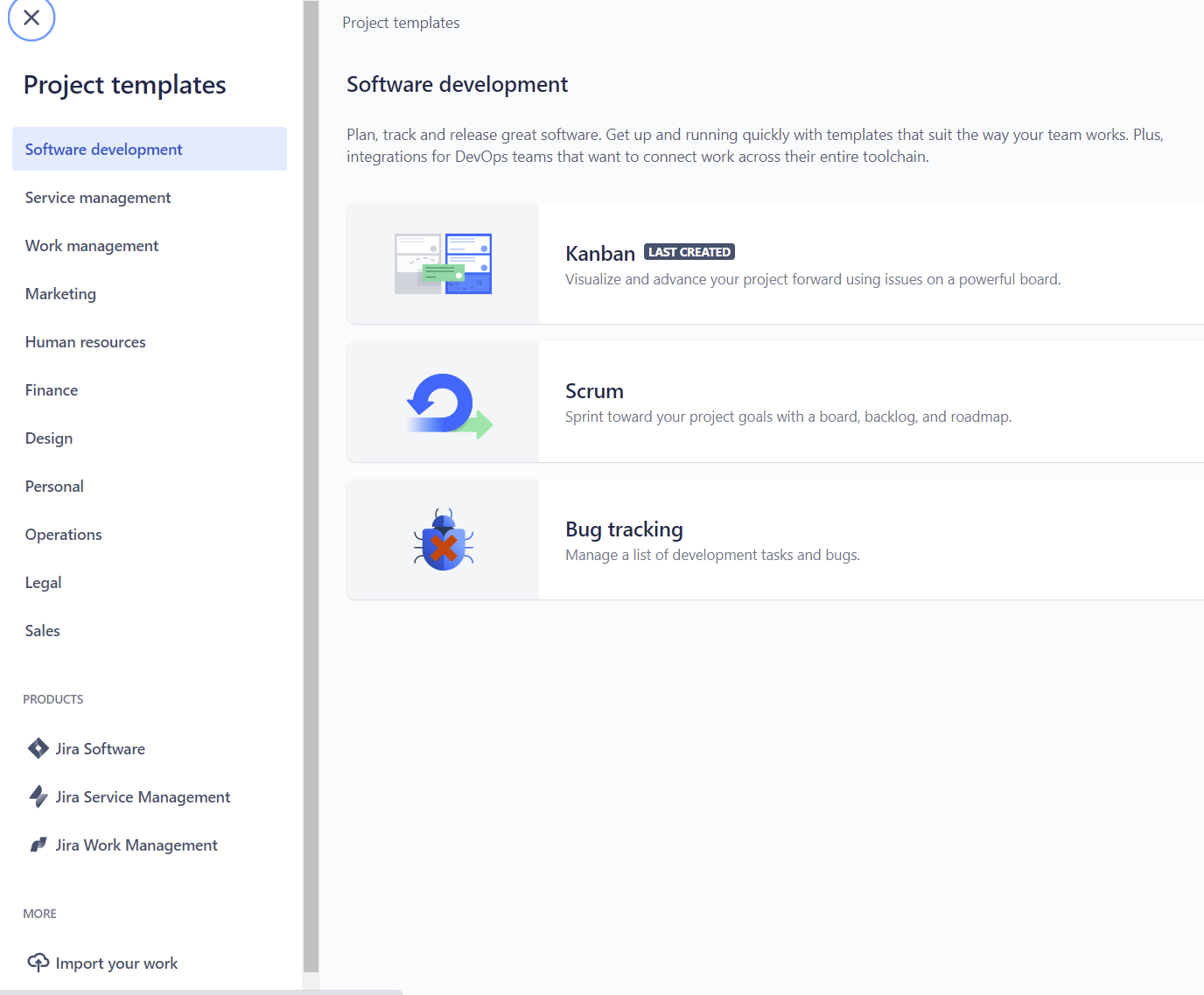Click the Bug tracking beetle illustration

tap(444, 540)
